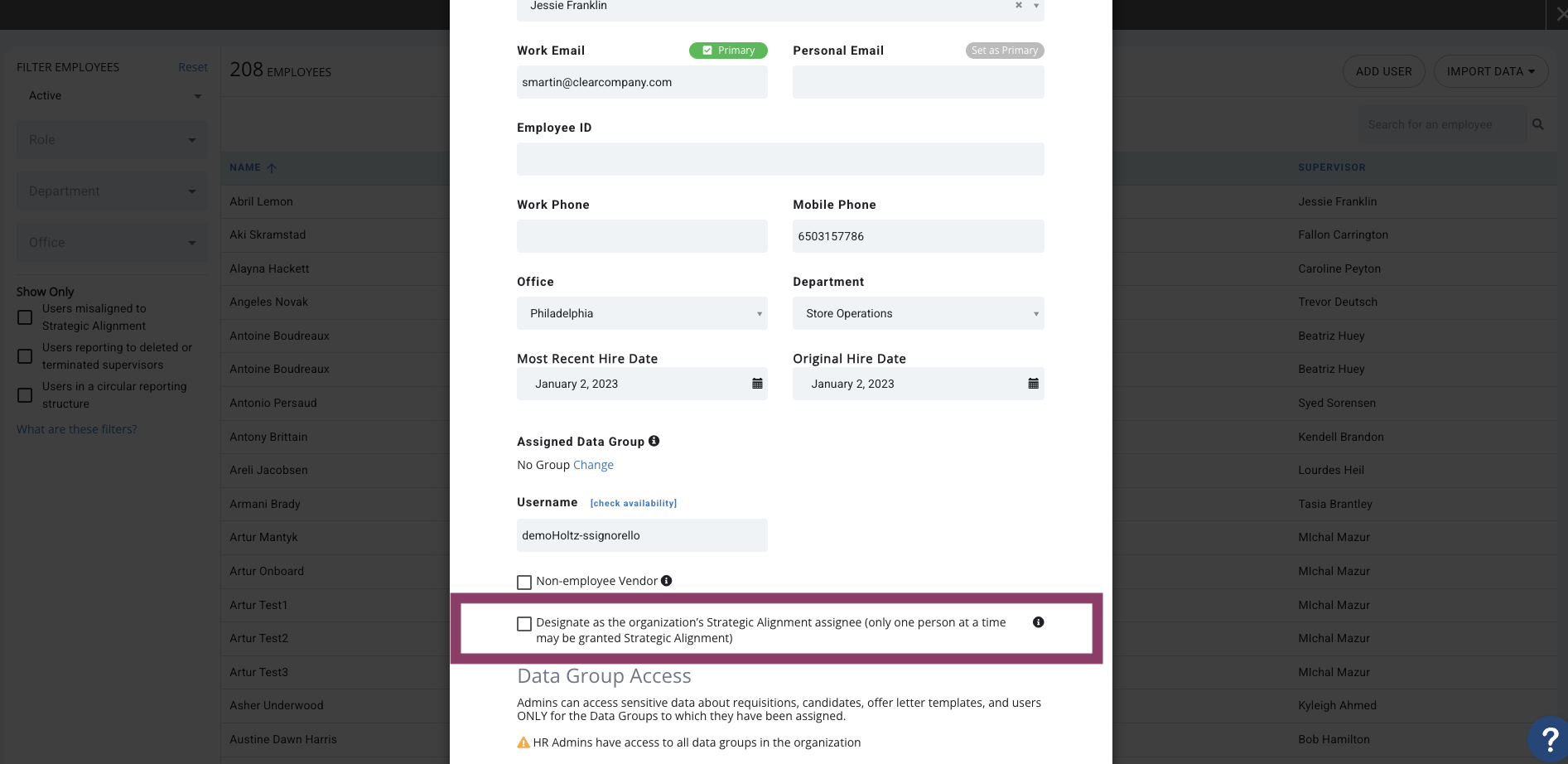Click the SUPERVISOR column header
Viewport: 1568px width, 764px height.
(1332, 167)
